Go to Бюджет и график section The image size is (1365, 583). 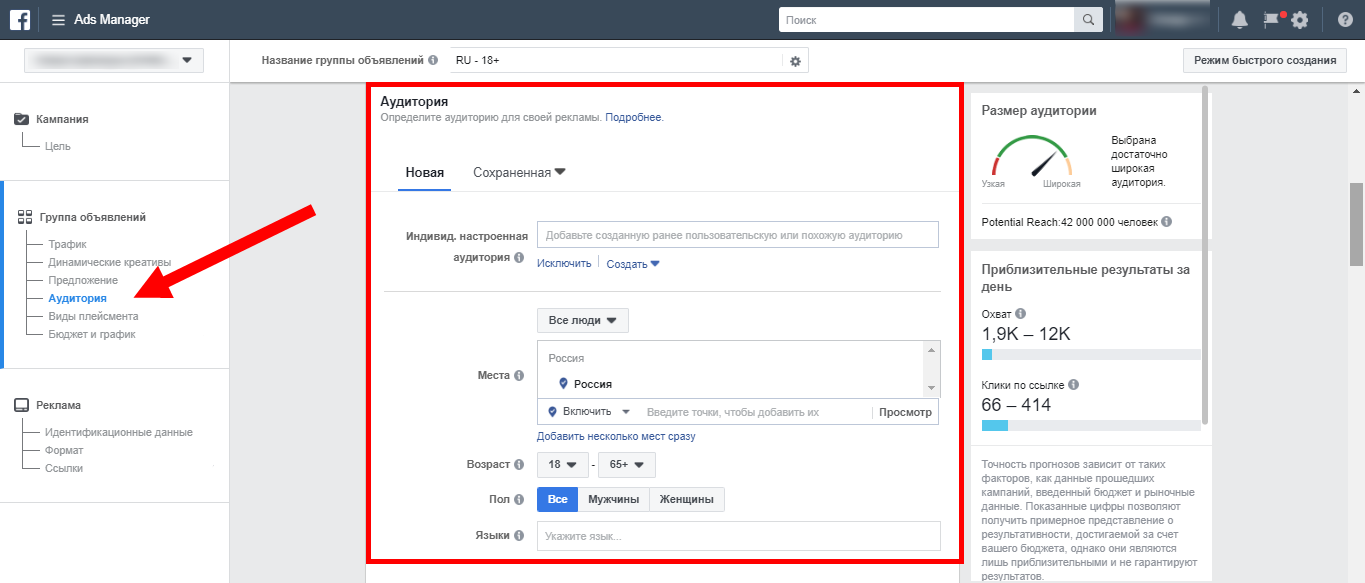point(92,334)
